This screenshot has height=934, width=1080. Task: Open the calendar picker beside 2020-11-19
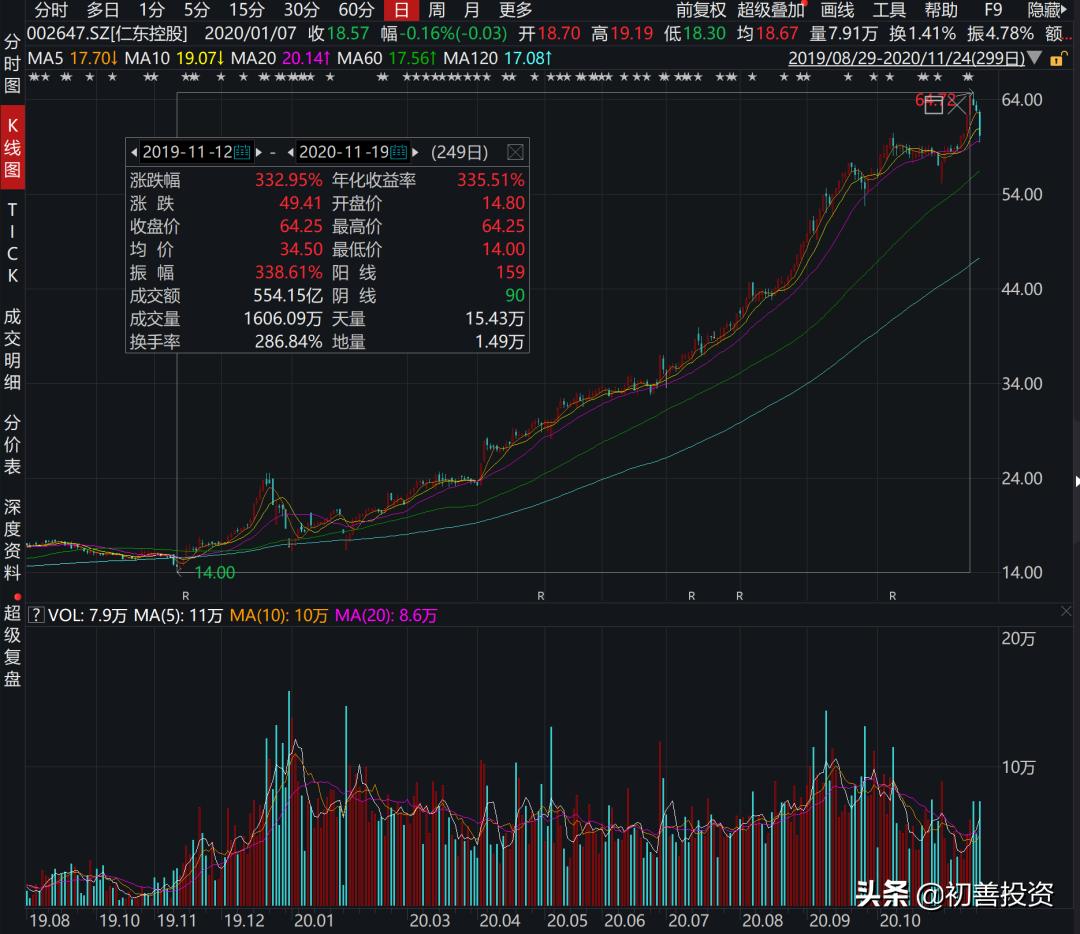[398, 152]
